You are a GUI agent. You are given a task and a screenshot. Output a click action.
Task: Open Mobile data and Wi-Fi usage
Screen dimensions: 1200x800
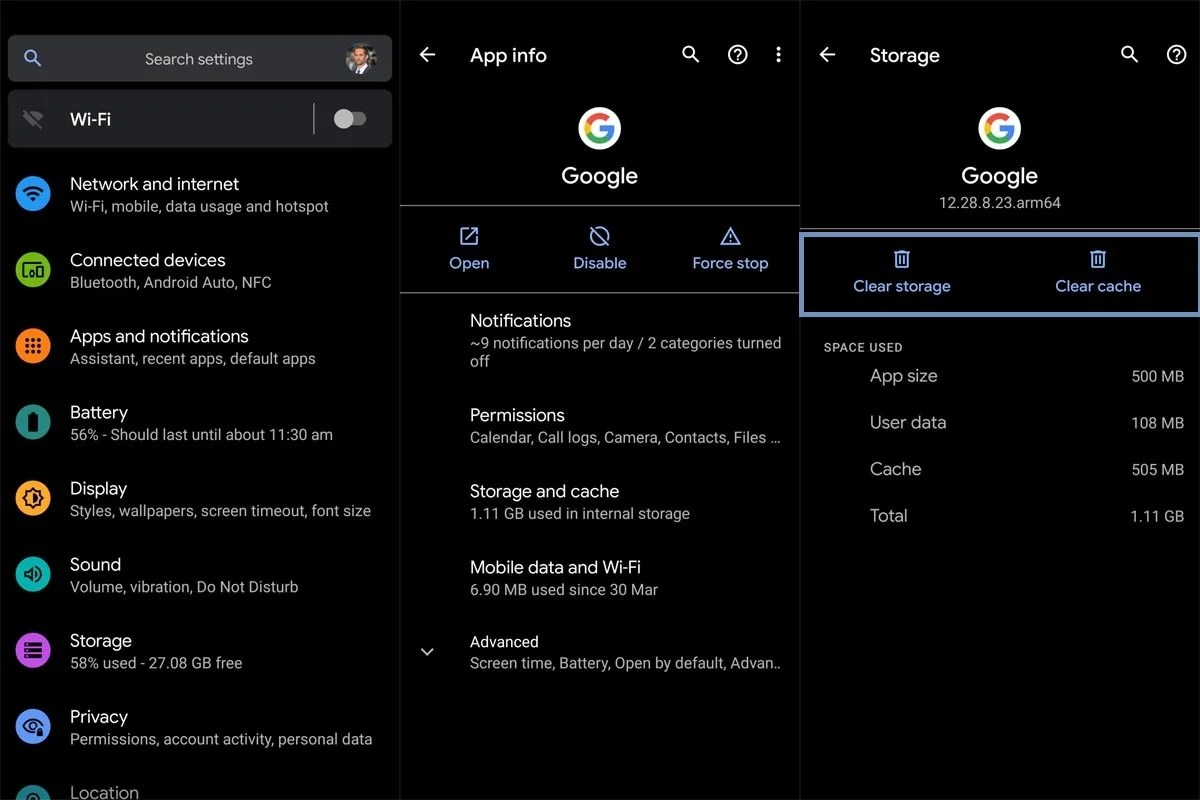(x=600, y=577)
